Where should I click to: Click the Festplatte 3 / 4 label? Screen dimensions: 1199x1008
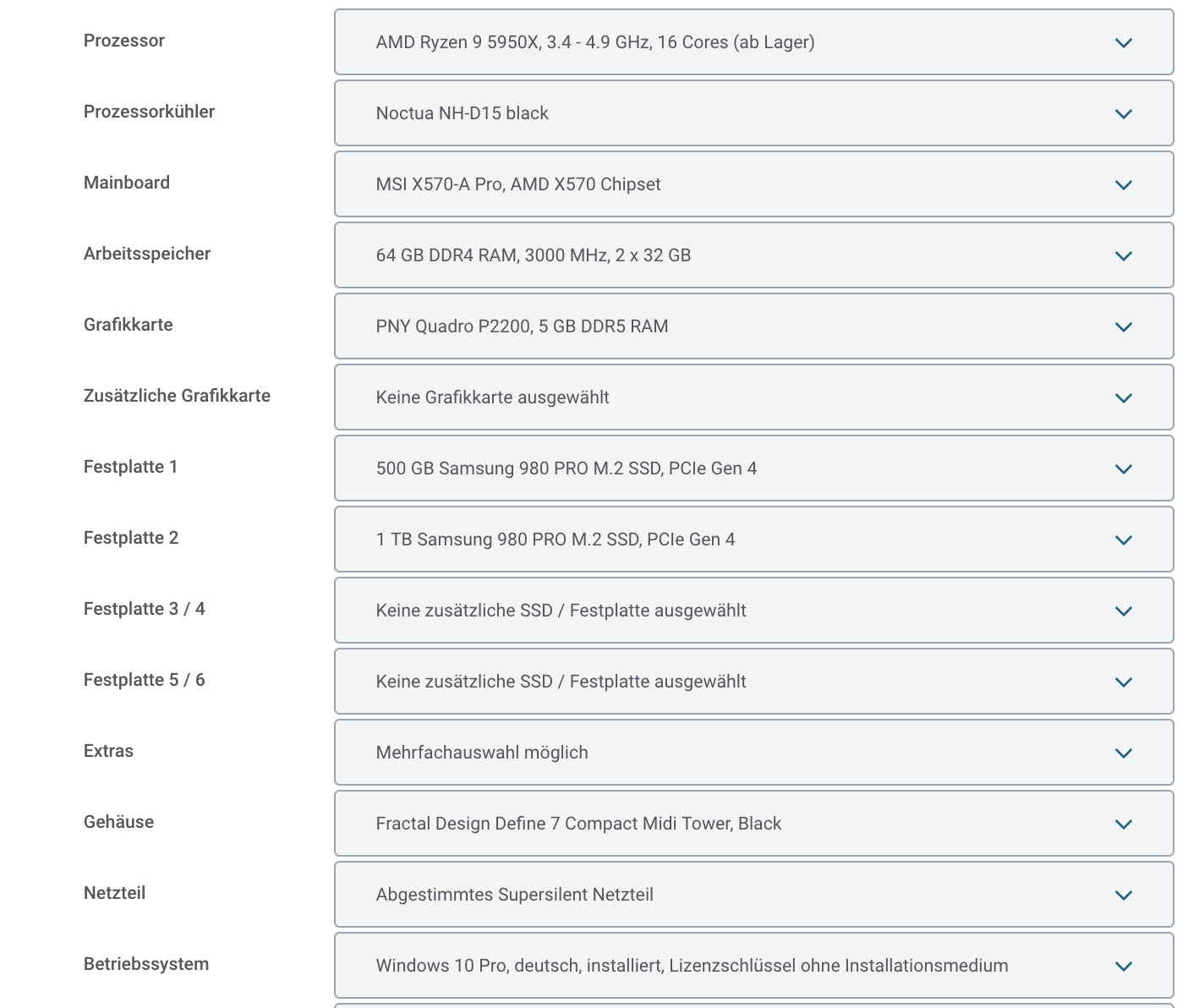[144, 609]
